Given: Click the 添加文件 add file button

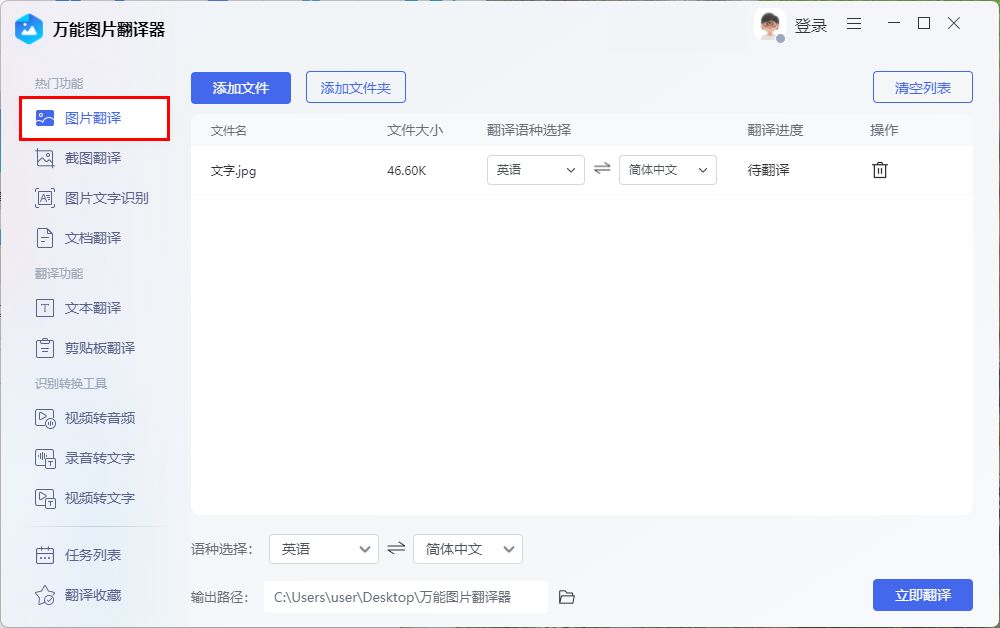Looking at the screenshot, I should [240, 88].
